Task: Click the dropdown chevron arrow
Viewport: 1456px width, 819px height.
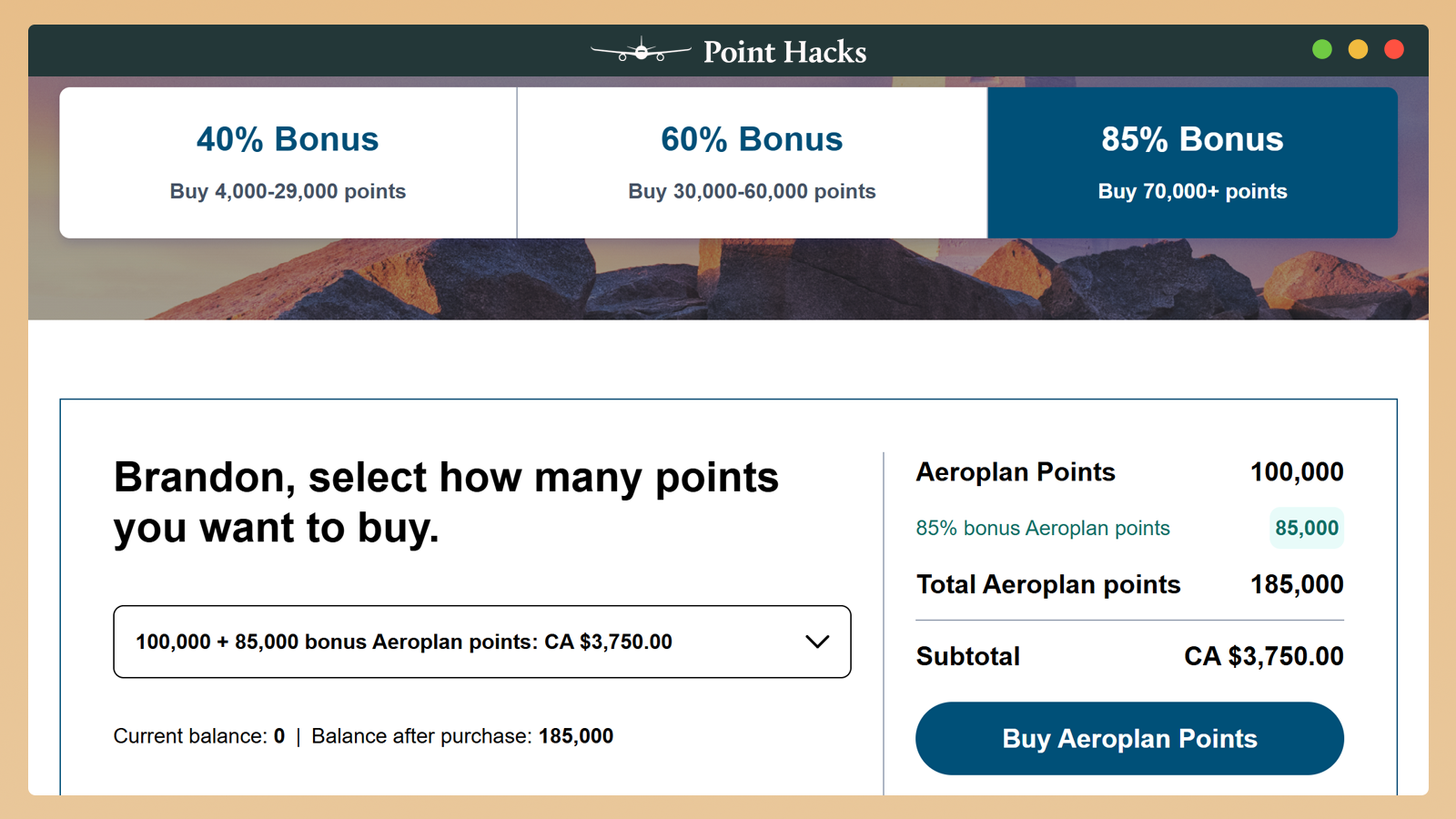Action: (x=817, y=642)
